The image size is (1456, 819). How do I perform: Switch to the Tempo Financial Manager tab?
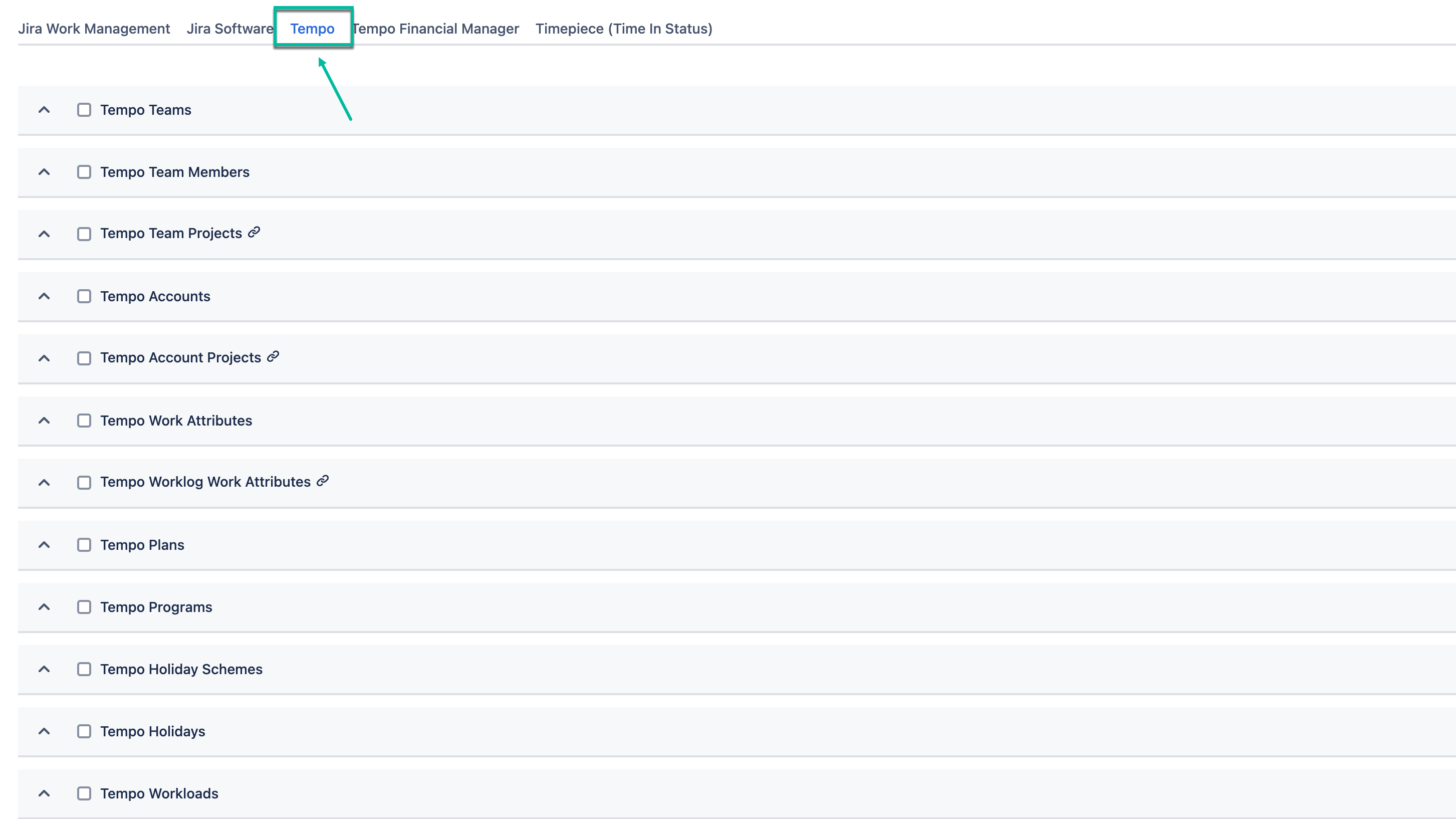click(436, 28)
